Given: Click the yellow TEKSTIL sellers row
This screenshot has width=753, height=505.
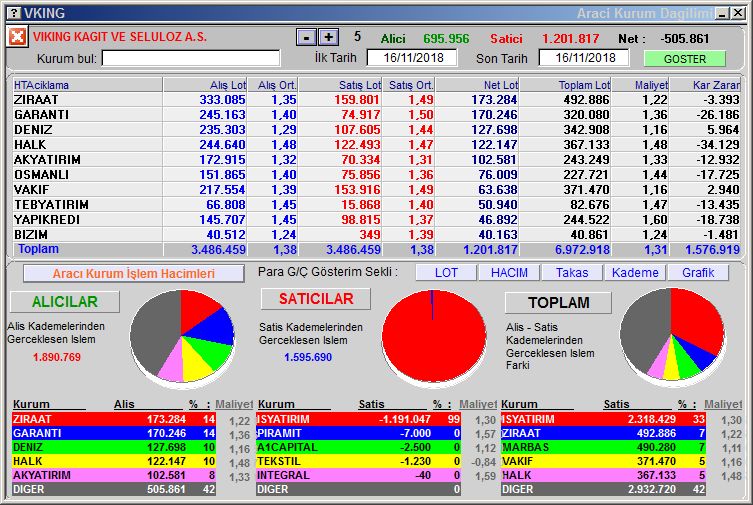Looking at the screenshot, I should tap(359, 461).
